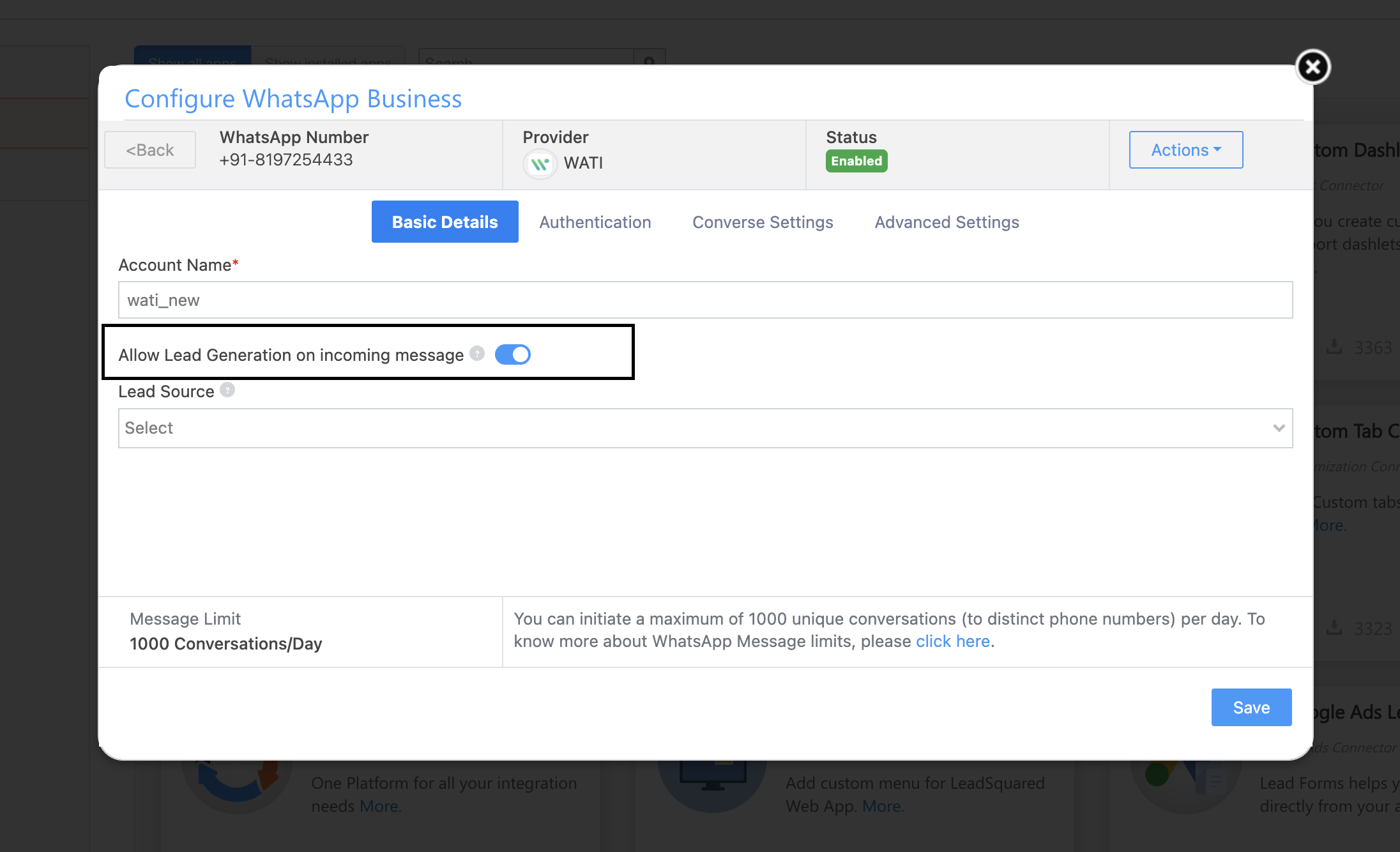Toggle Allow Lead Generation on incoming message

click(512, 354)
